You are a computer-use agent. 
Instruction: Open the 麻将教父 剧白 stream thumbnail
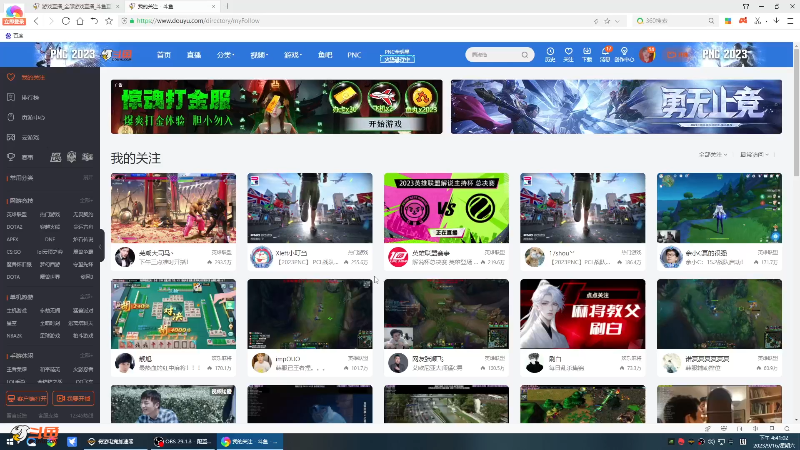tap(583, 314)
